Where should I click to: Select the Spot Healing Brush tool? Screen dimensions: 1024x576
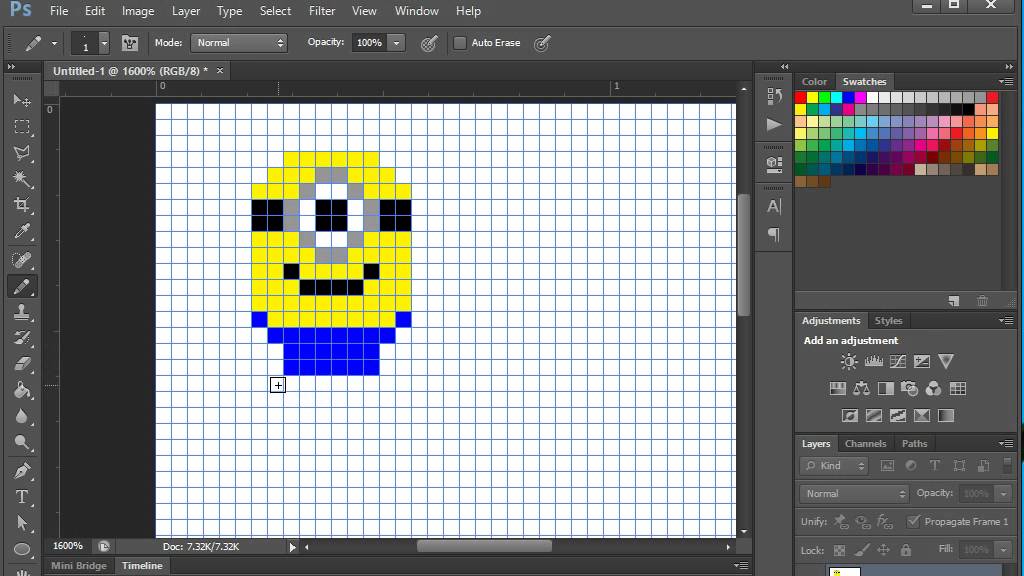coord(22,260)
